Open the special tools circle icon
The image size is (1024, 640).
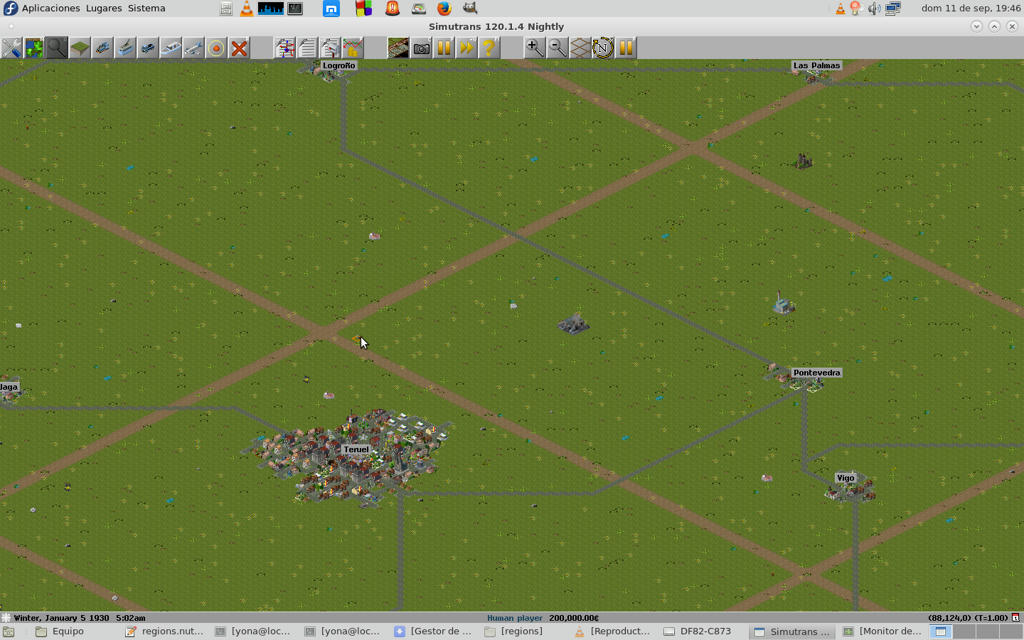pos(217,48)
